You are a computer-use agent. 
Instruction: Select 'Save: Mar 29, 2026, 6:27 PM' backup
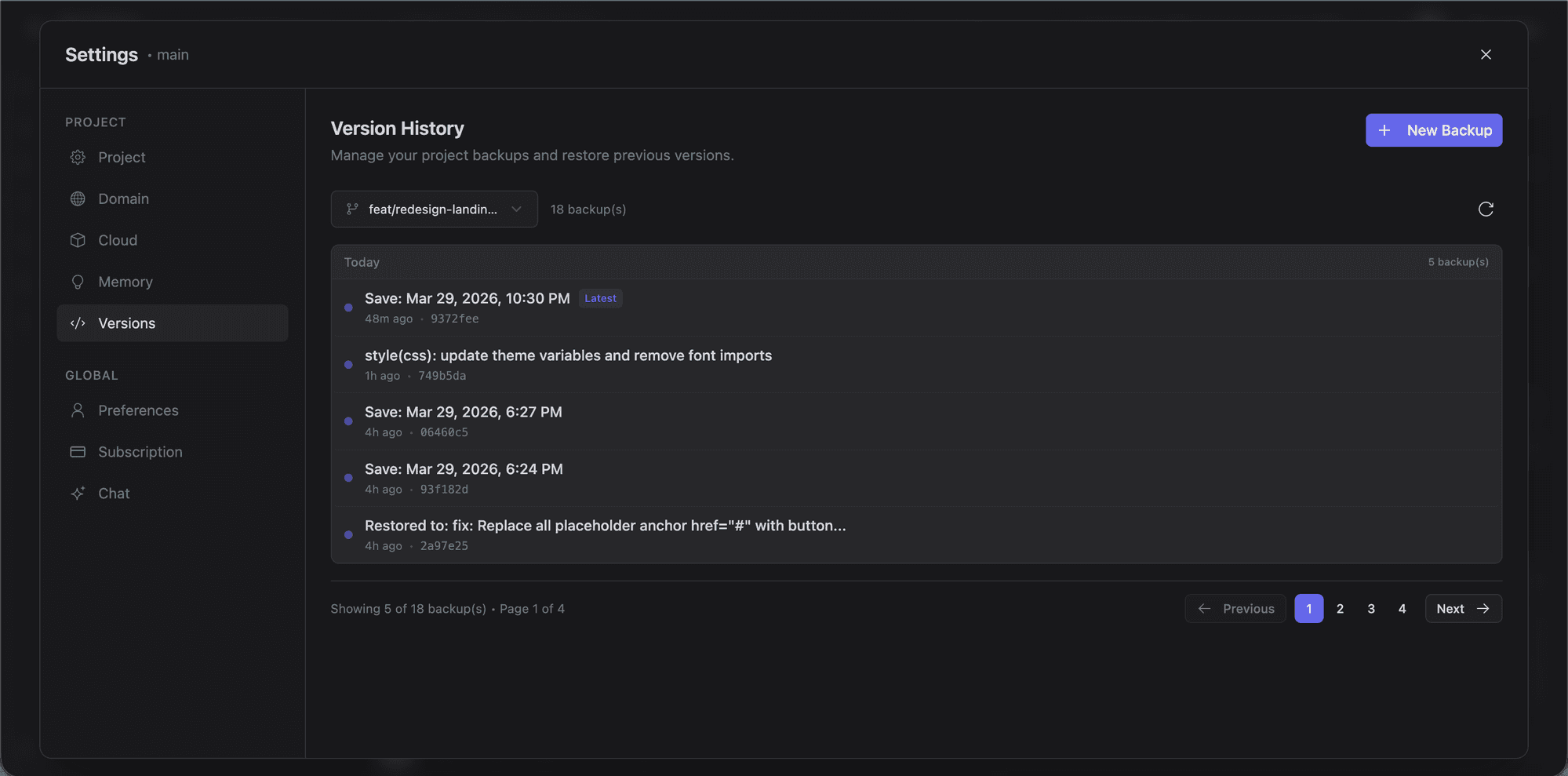[916, 421]
